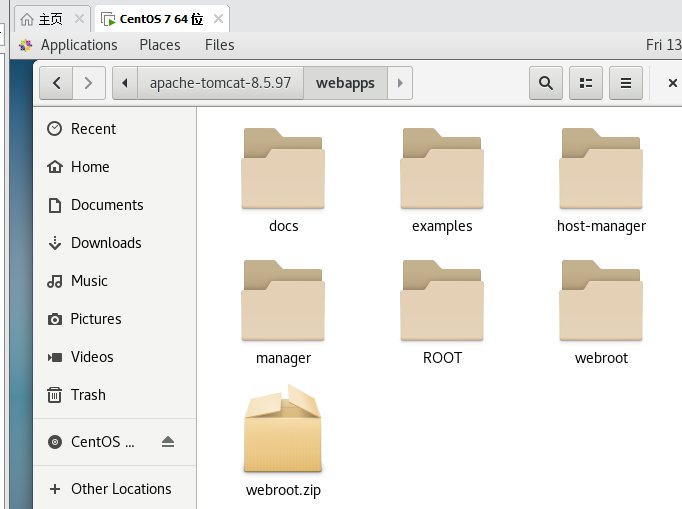
Task: Select the webroot.zip archive icon
Action: tap(283, 429)
